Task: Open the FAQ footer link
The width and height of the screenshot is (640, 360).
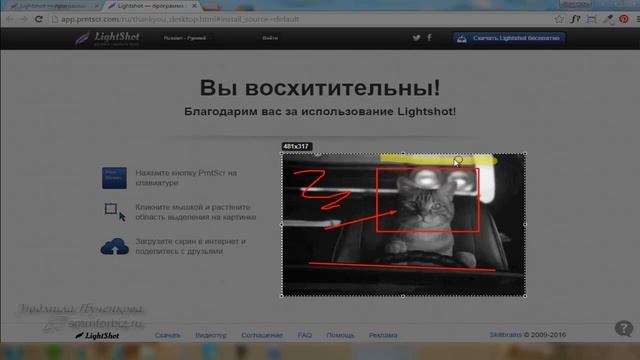Action: tap(304, 335)
